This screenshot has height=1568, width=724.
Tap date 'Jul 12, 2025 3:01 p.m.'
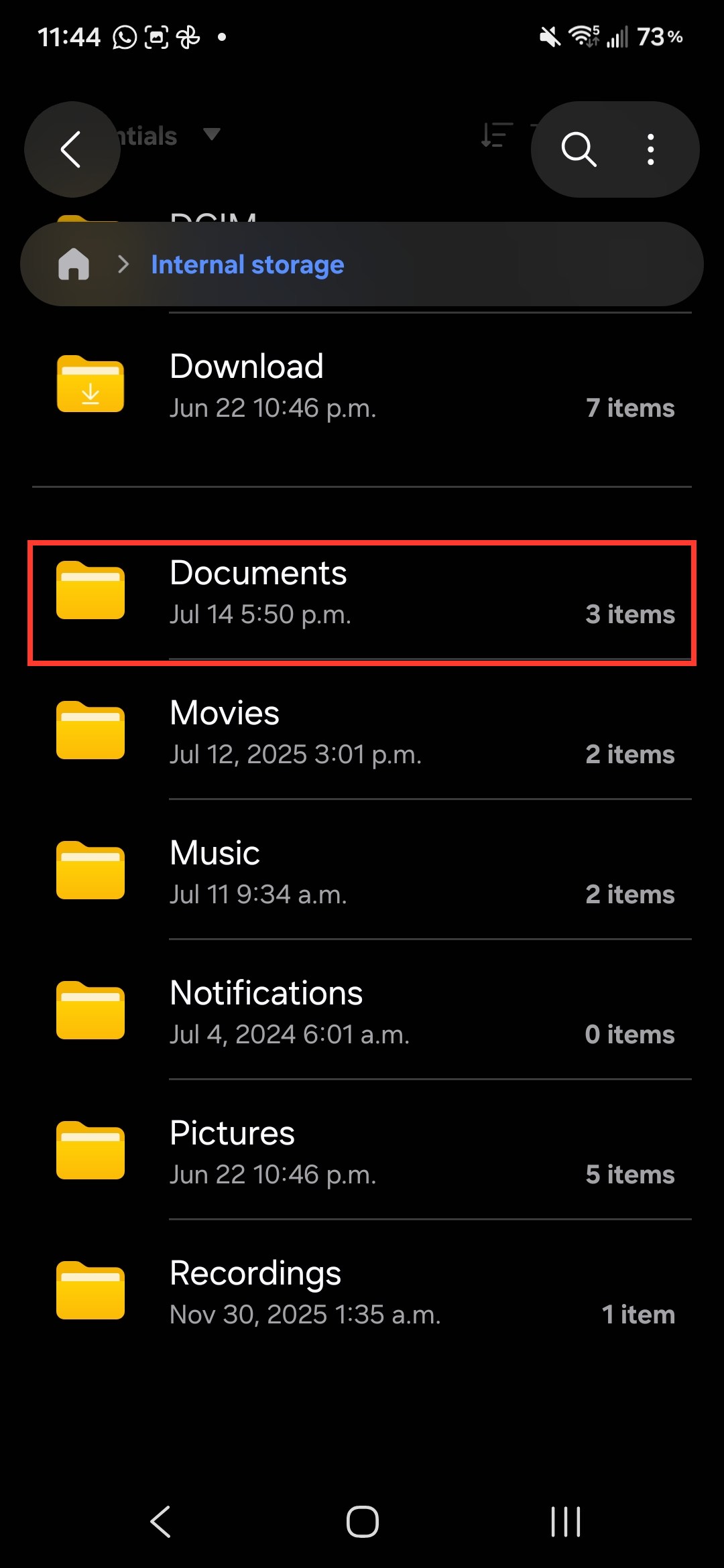point(296,755)
